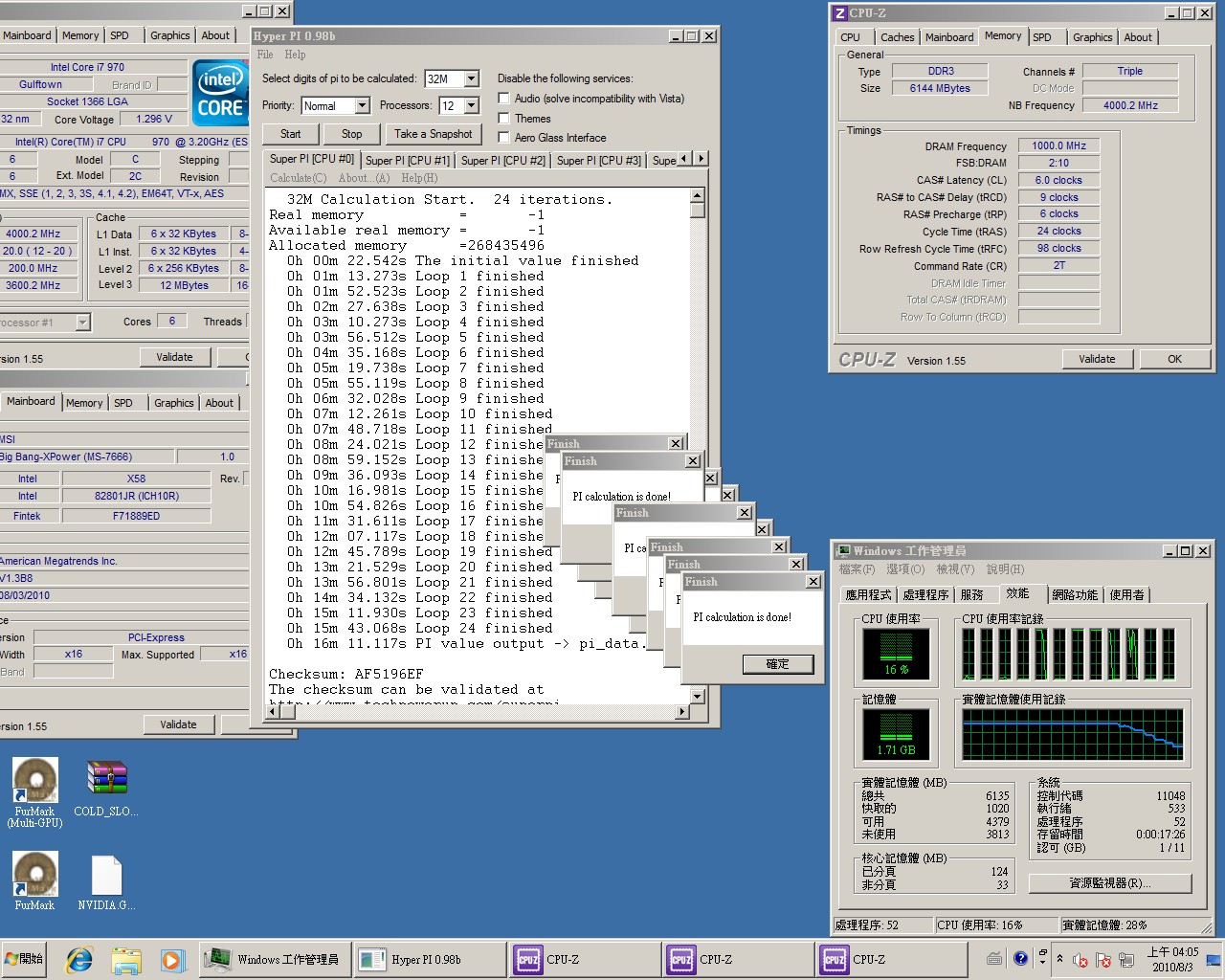Click the DRAM Frequency 1000.0 MHz value
Image resolution: width=1225 pixels, height=980 pixels.
pyautogui.click(x=1058, y=145)
